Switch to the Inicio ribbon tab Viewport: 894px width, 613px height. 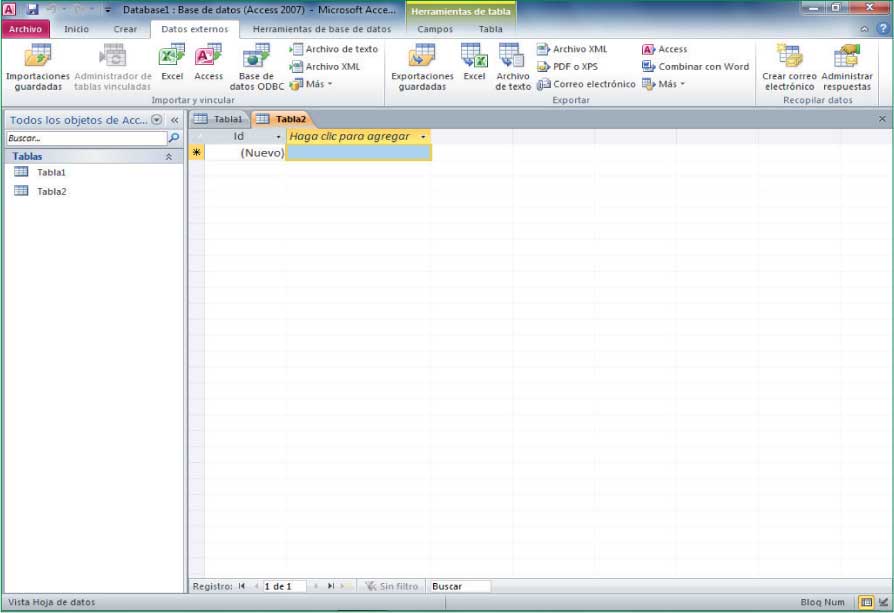[76, 29]
